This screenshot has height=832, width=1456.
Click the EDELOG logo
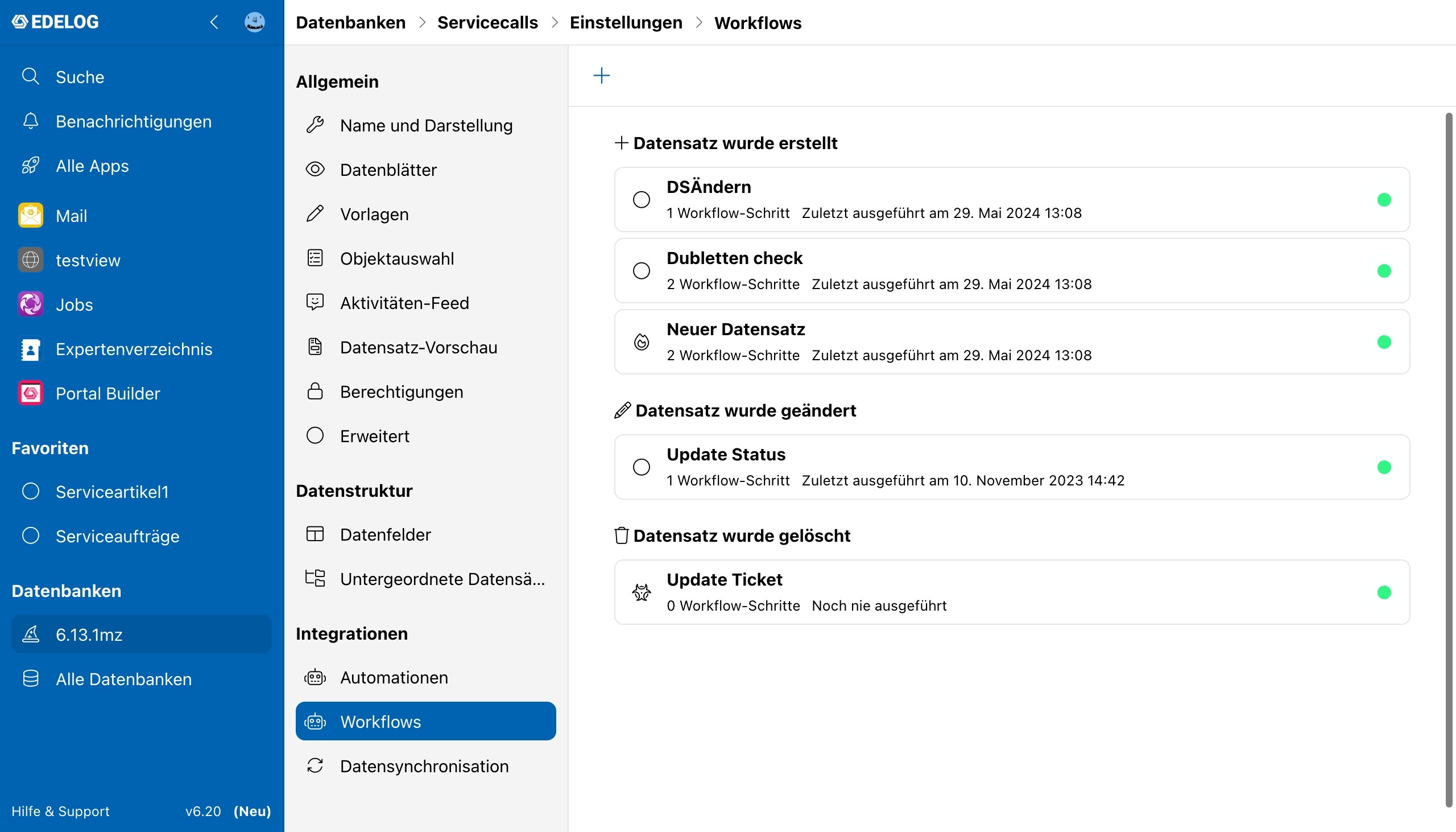coord(55,22)
